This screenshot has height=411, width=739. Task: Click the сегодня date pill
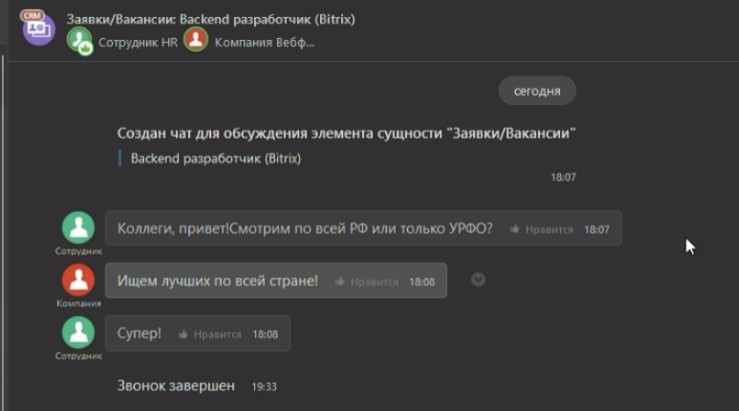point(537,91)
